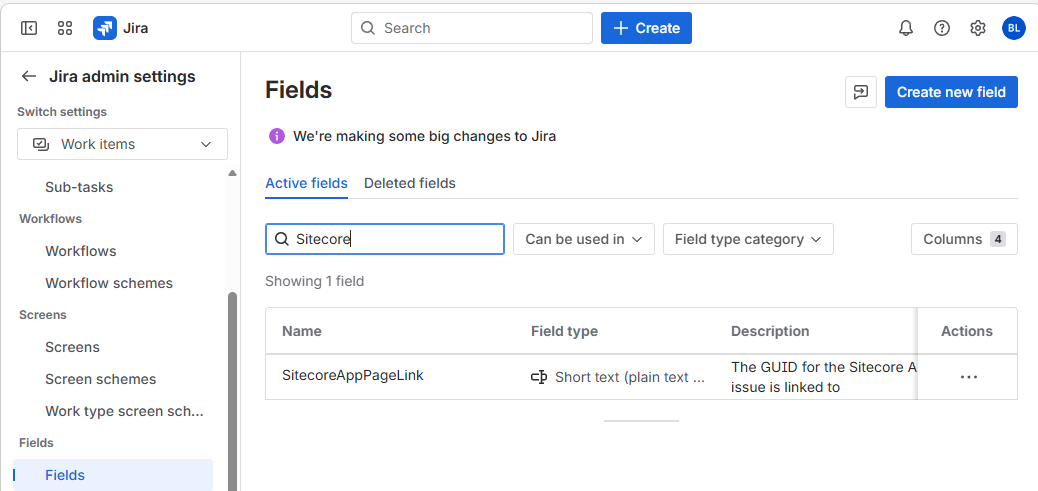
Task: Click the back arrow beside Jira admin settings
Action: 29,77
